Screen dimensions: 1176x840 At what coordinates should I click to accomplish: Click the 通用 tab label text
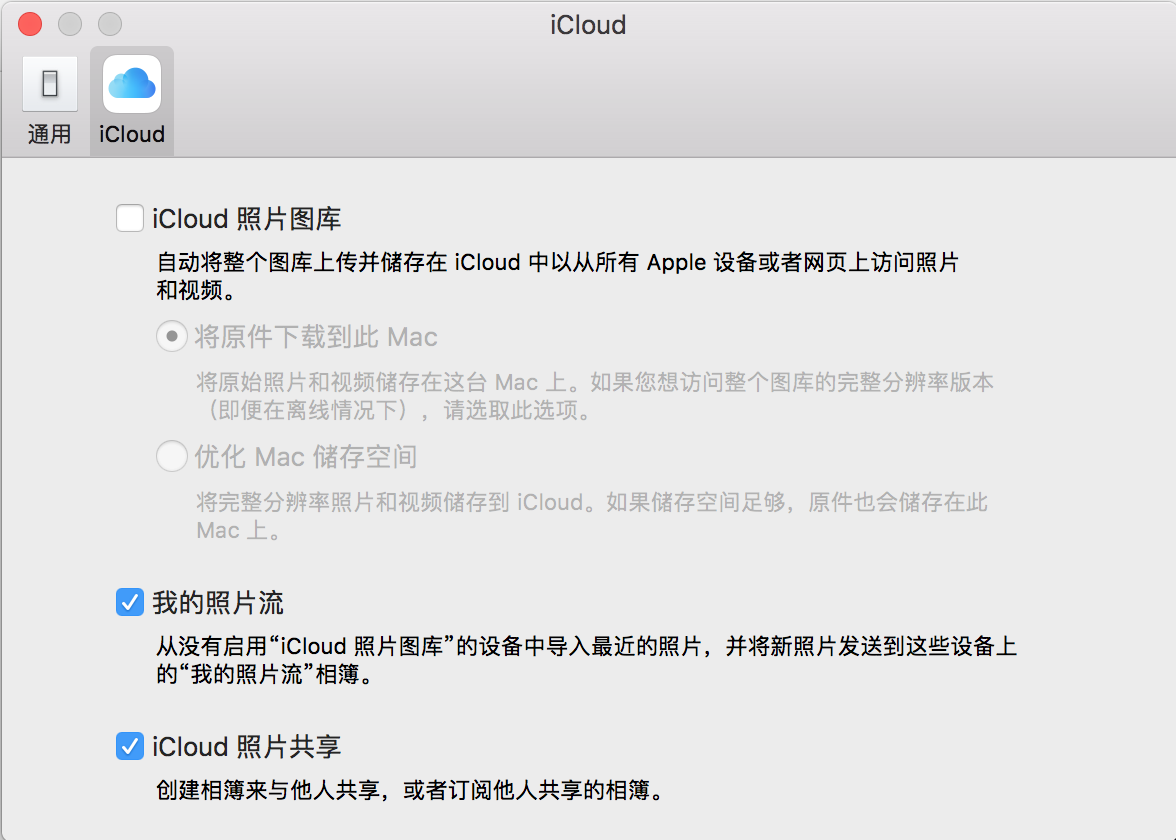(49, 134)
